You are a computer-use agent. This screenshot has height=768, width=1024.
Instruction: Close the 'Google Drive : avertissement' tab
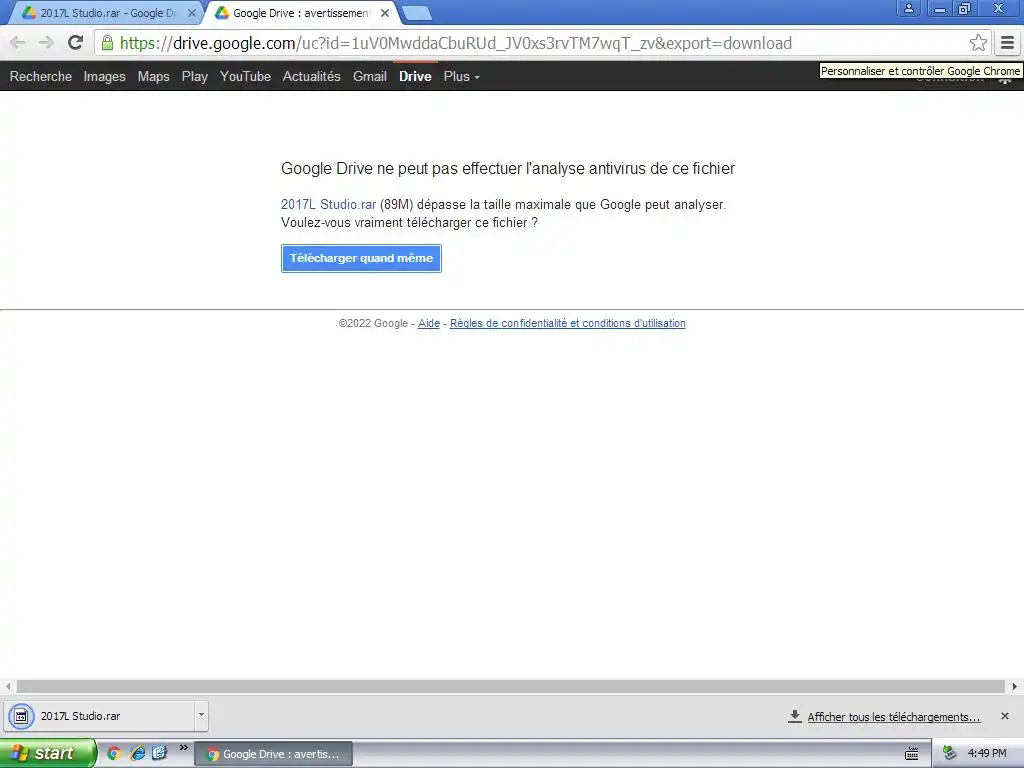(385, 13)
